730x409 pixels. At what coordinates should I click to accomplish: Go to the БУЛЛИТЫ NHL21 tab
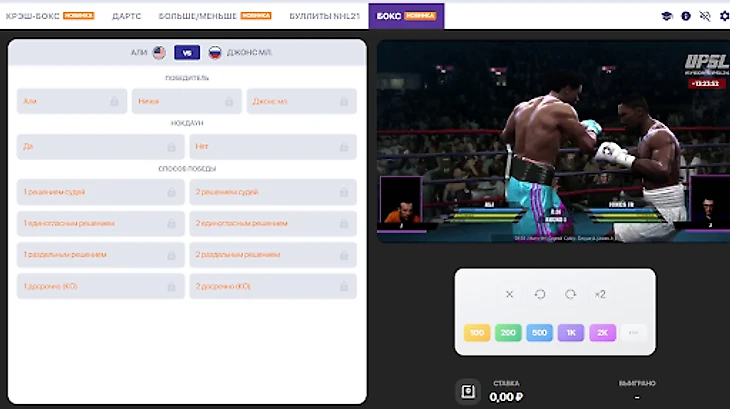point(324,16)
